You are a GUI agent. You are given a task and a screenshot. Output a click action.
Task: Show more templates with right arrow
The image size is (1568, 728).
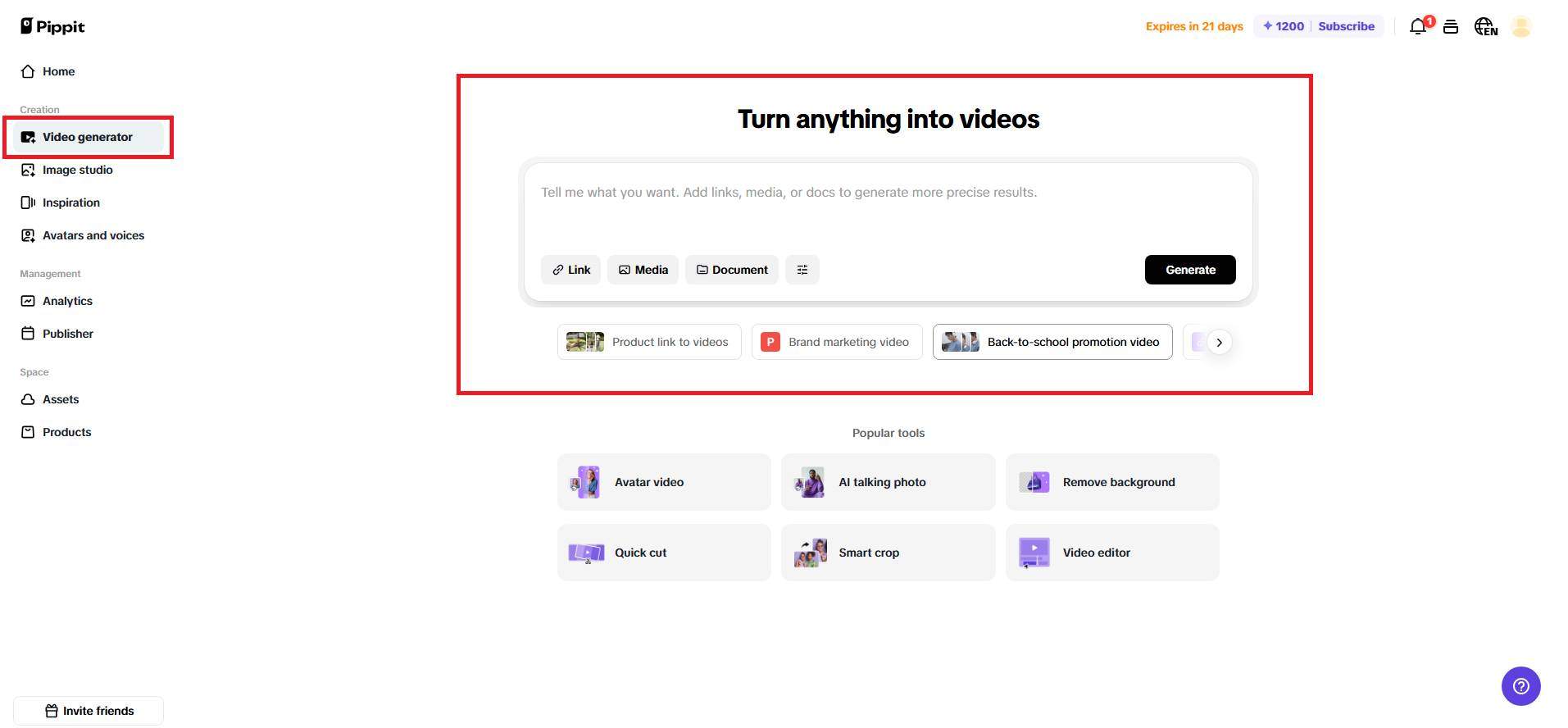(x=1219, y=343)
